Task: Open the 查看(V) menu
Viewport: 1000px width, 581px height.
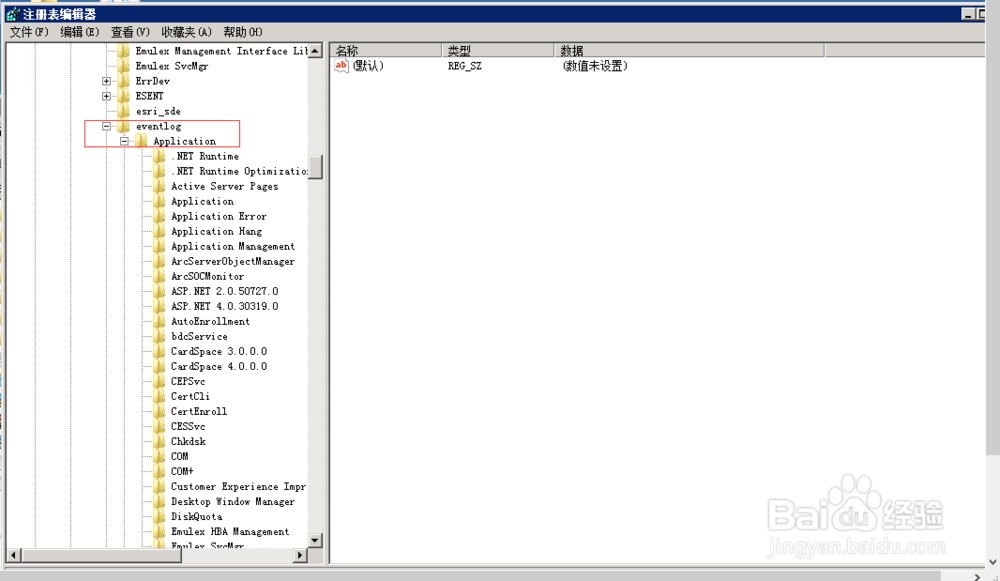Action: (x=128, y=32)
